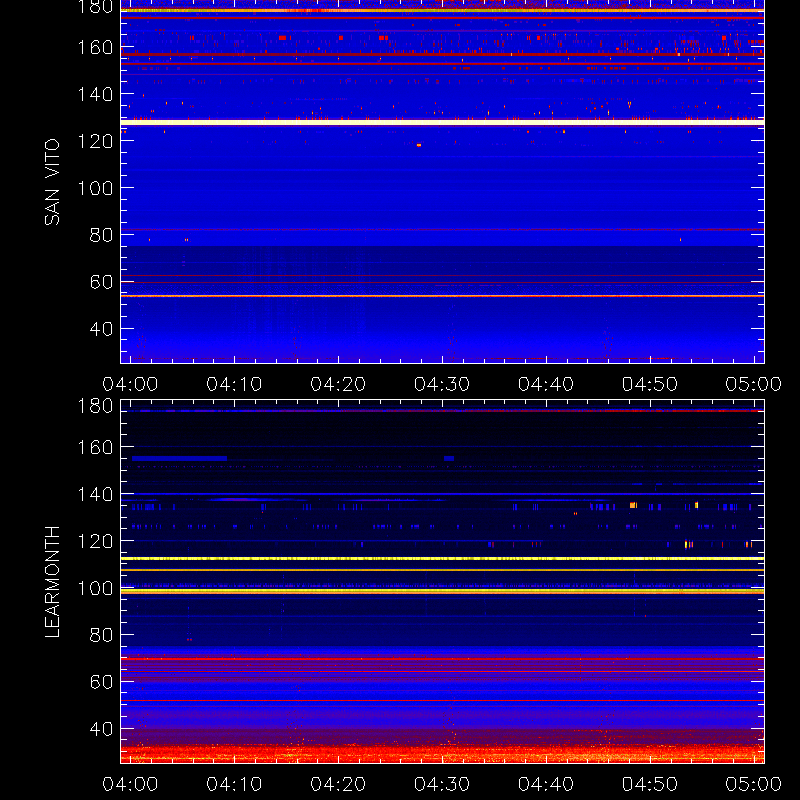Pick the 180 tick label on Learmonth axis
The image size is (800, 800).
95,406
